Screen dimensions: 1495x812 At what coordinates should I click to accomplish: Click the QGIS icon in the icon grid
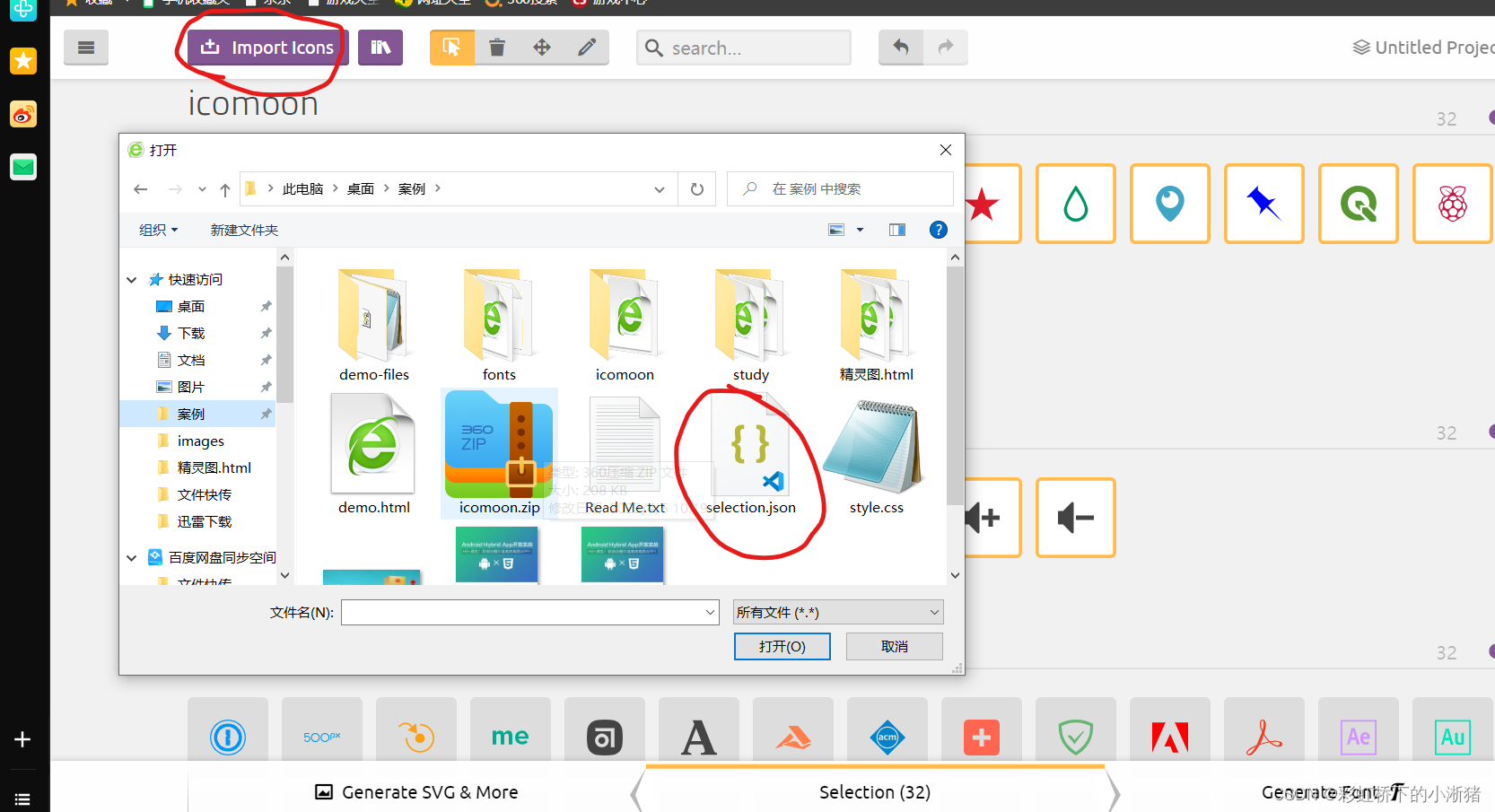[x=1358, y=203]
